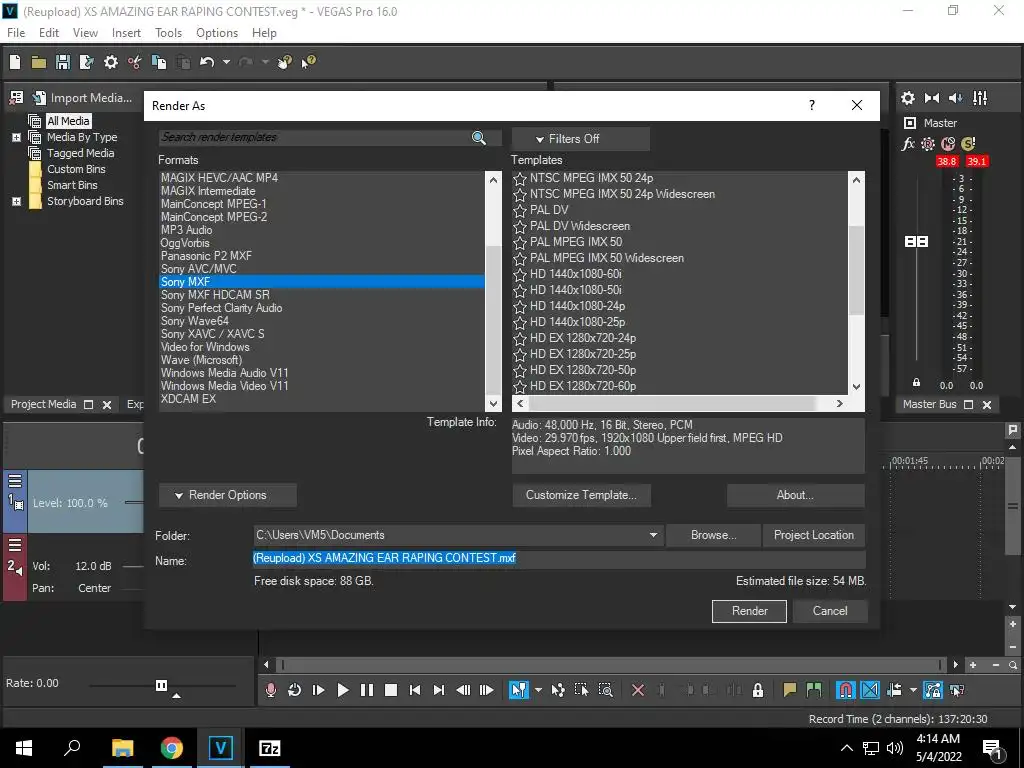Start playback with Play button

tap(342, 690)
